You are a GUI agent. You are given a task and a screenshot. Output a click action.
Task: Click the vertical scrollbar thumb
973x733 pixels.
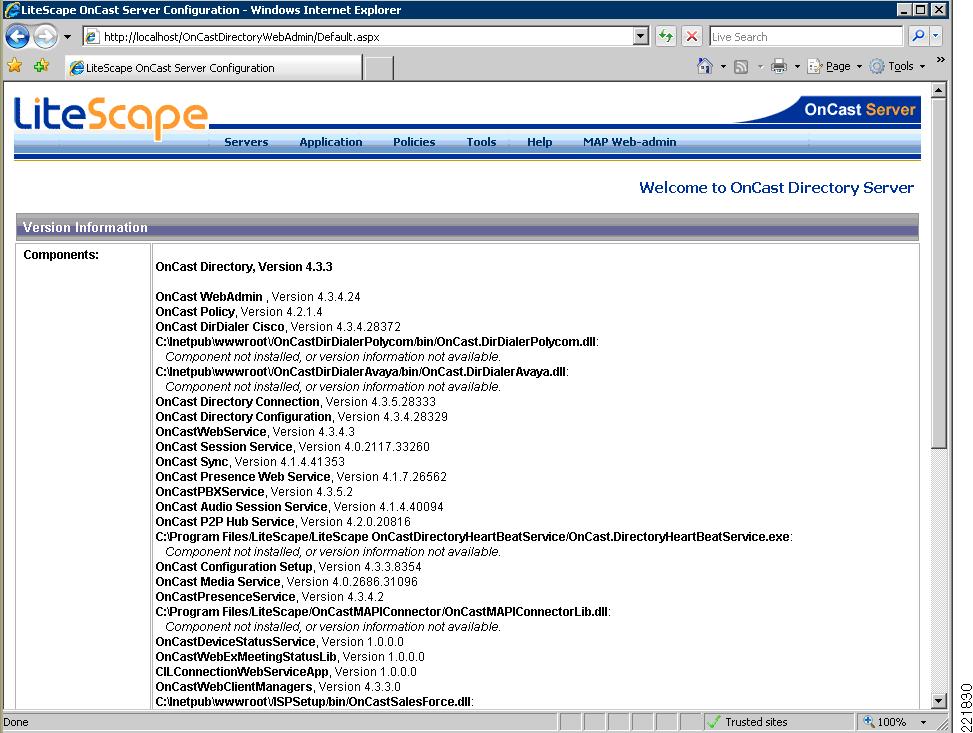tap(938, 273)
